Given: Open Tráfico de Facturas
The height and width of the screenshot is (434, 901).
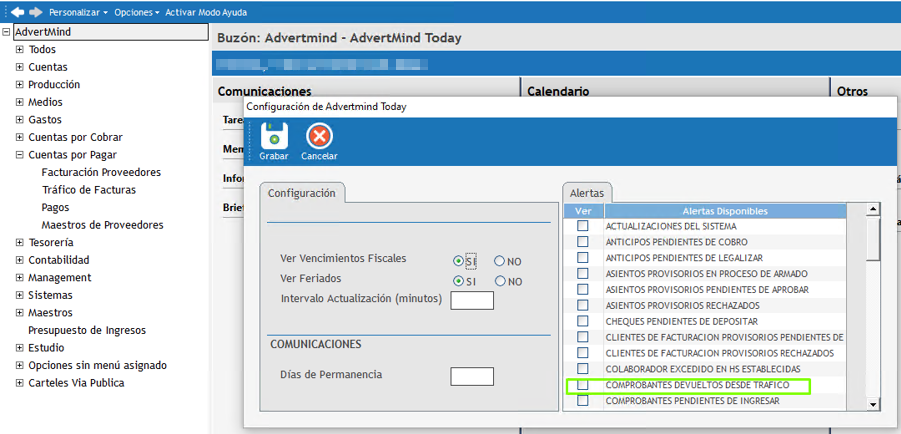Looking at the screenshot, I should 89,190.
